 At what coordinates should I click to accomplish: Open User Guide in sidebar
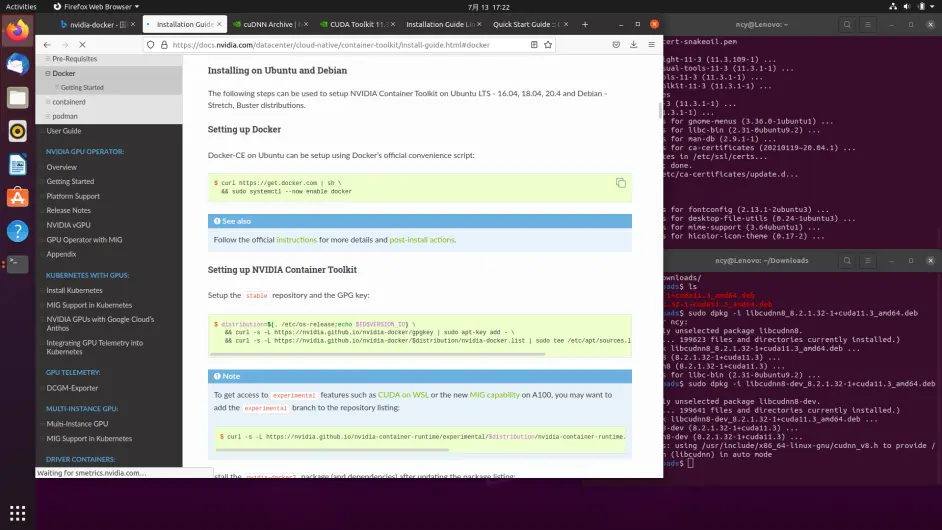click(x=64, y=131)
